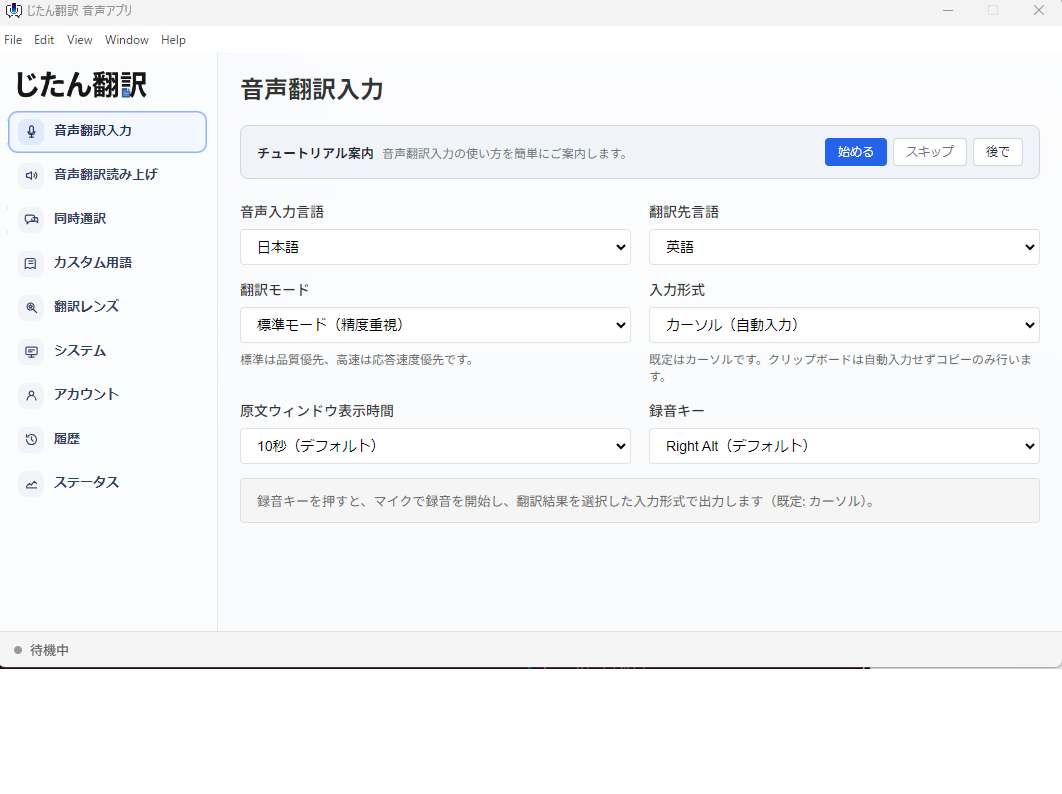Image resolution: width=1062 pixels, height=794 pixels.
Task: Click the 入力形式 label
Action: coord(677,290)
